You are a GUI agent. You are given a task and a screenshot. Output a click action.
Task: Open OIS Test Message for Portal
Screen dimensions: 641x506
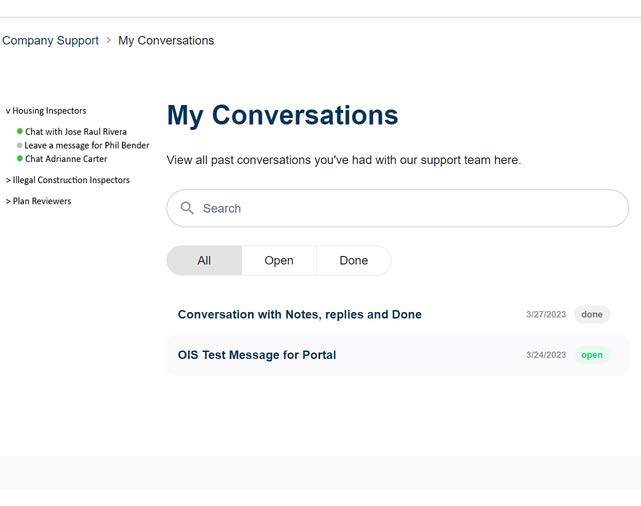point(257,355)
